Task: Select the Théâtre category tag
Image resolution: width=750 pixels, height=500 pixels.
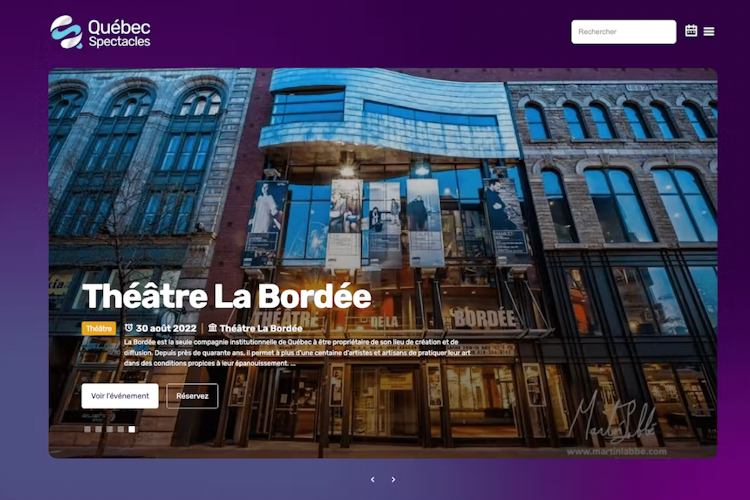Action: click(x=99, y=328)
